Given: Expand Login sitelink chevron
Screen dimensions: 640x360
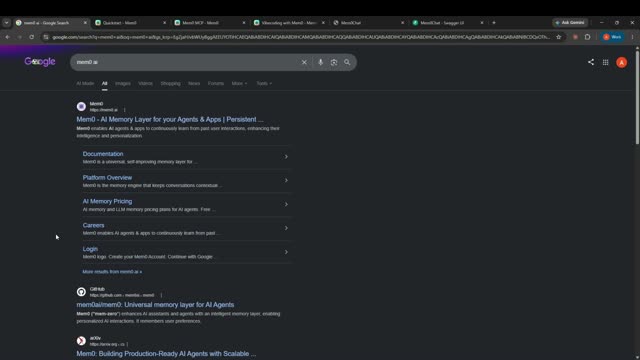Looking at the screenshot, I should coord(286,252).
